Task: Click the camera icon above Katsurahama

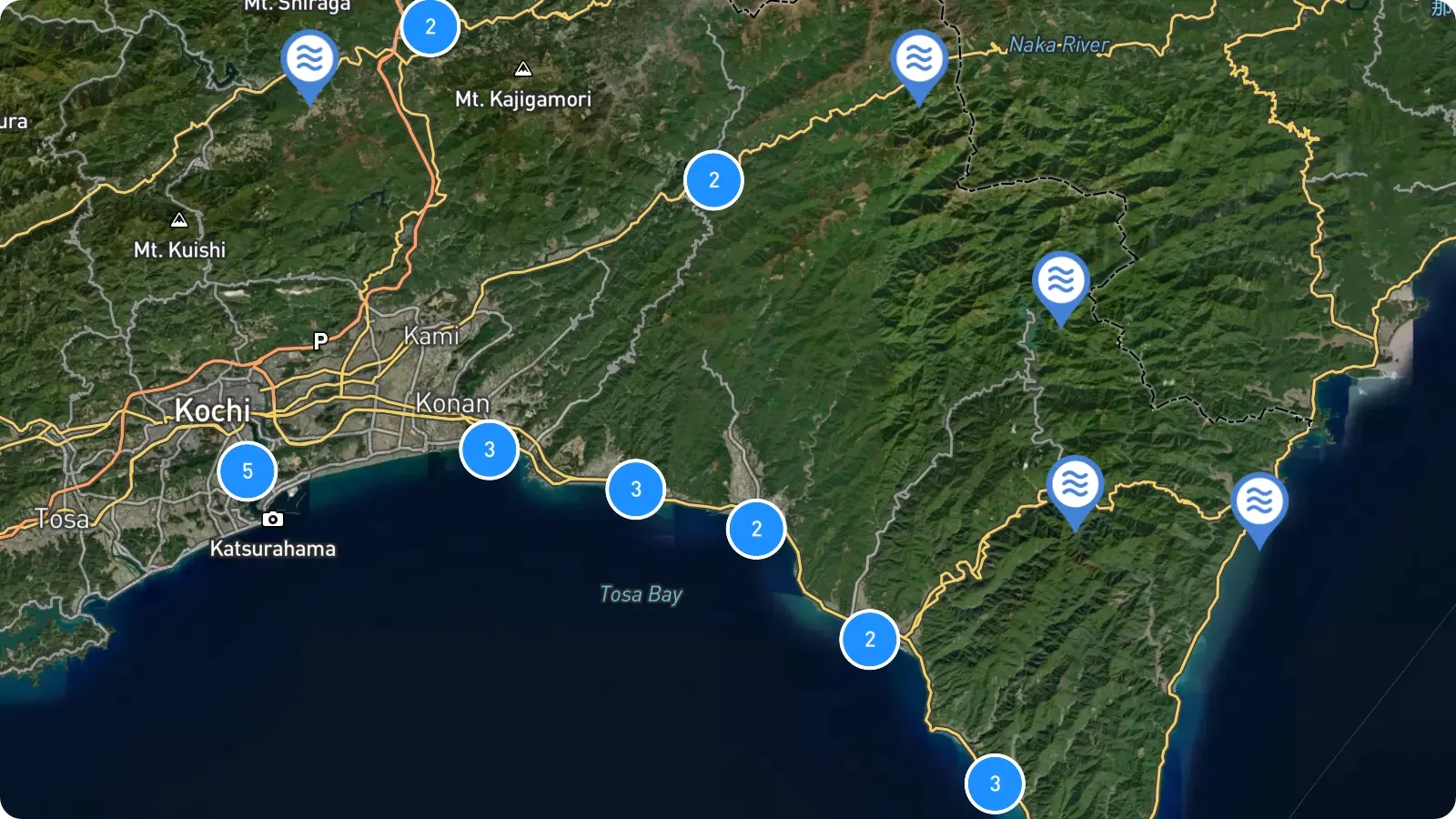Action: point(273,519)
